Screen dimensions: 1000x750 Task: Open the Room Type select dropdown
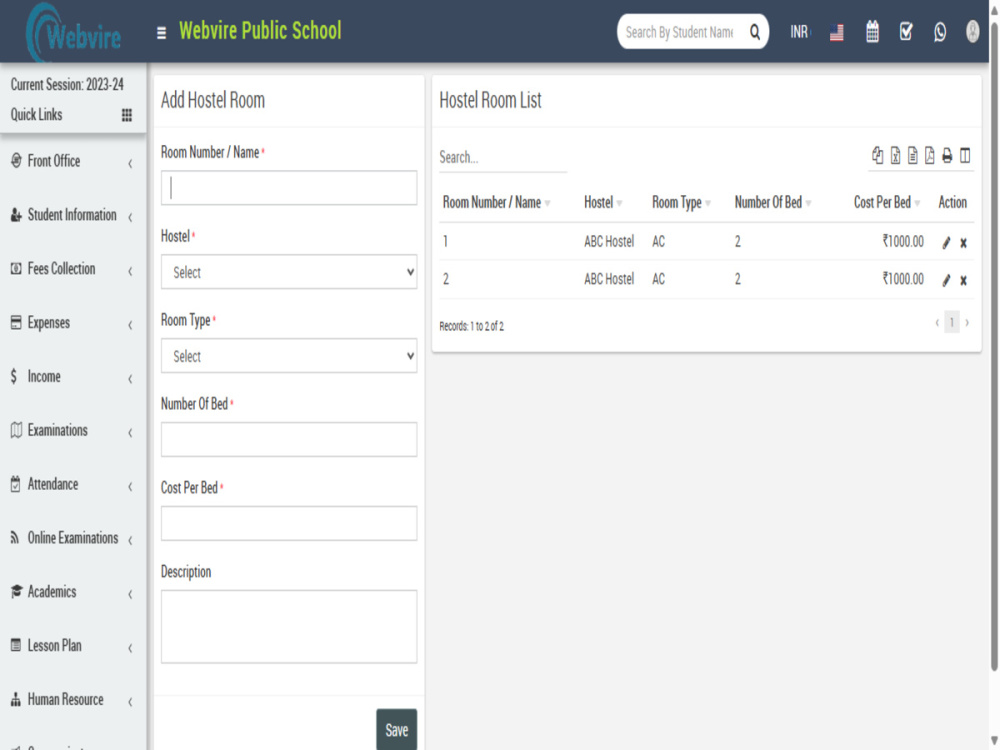coord(289,356)
